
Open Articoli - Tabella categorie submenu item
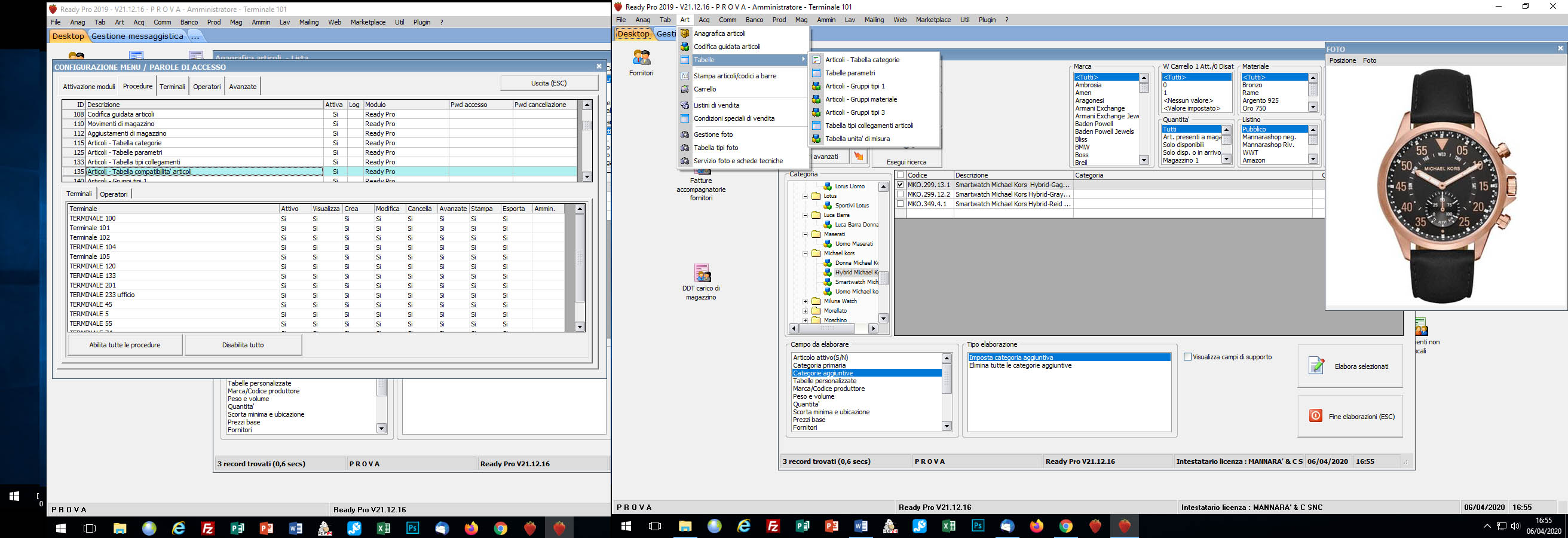pyautogui.click(x=862, y=60)
